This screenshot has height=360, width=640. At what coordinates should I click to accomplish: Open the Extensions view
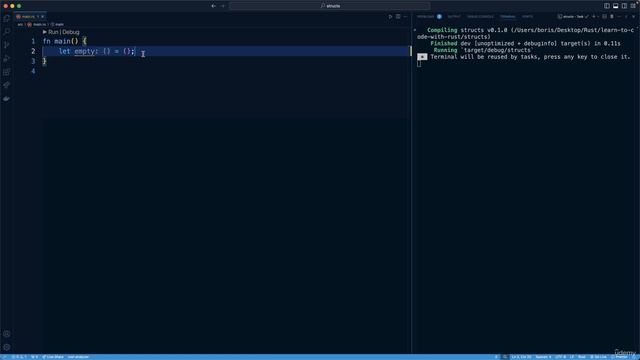tap(7, 72)
